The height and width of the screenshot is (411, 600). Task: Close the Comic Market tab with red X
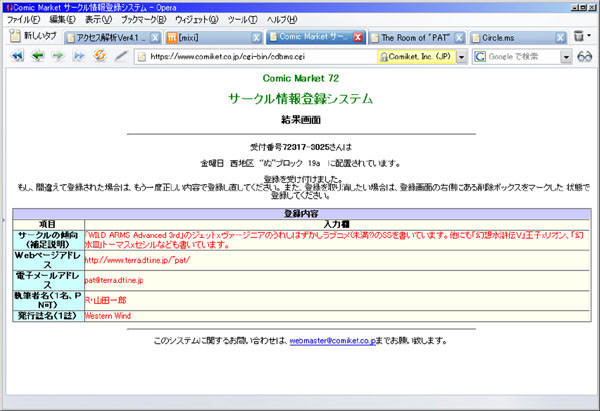click(x=358, y=37)
